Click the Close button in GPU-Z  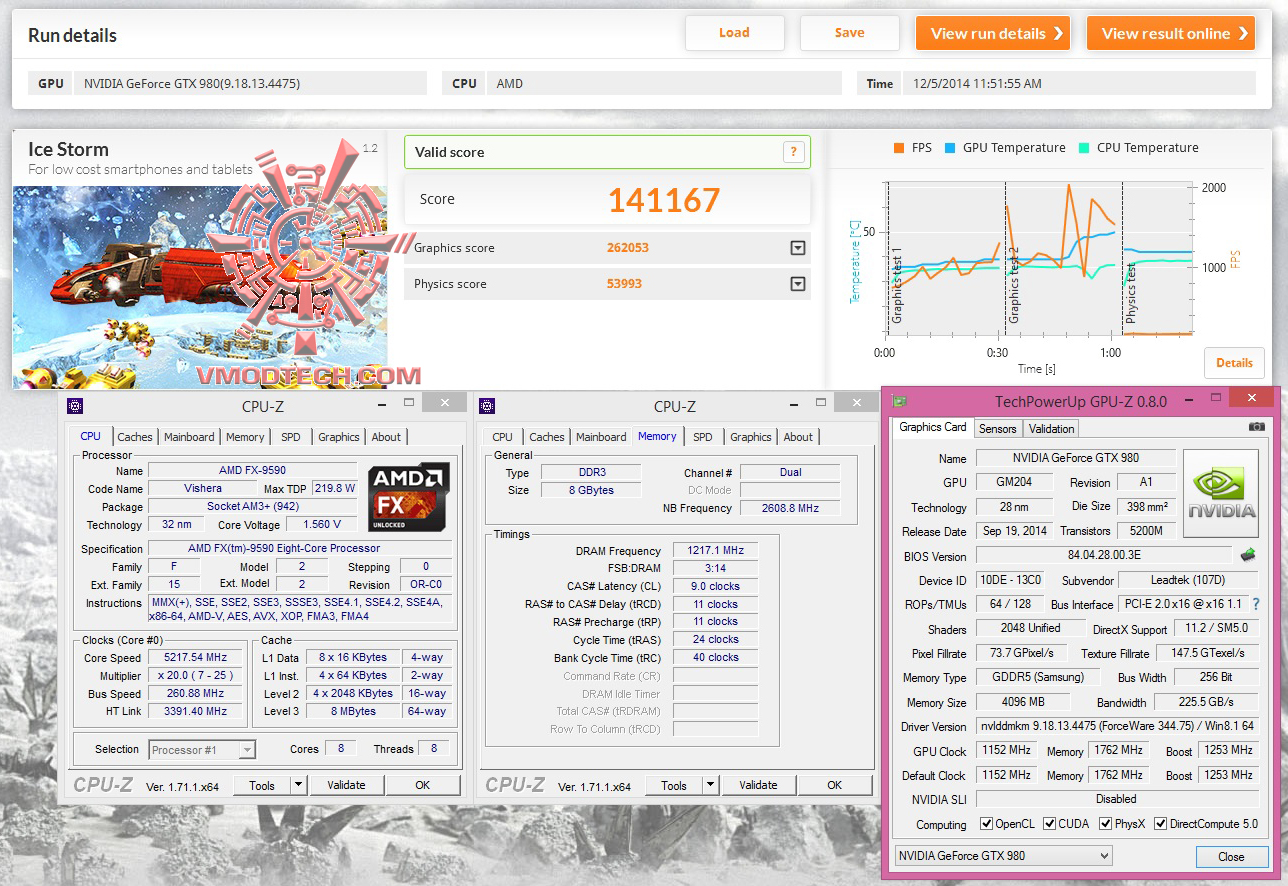(x=1231, y=857)
